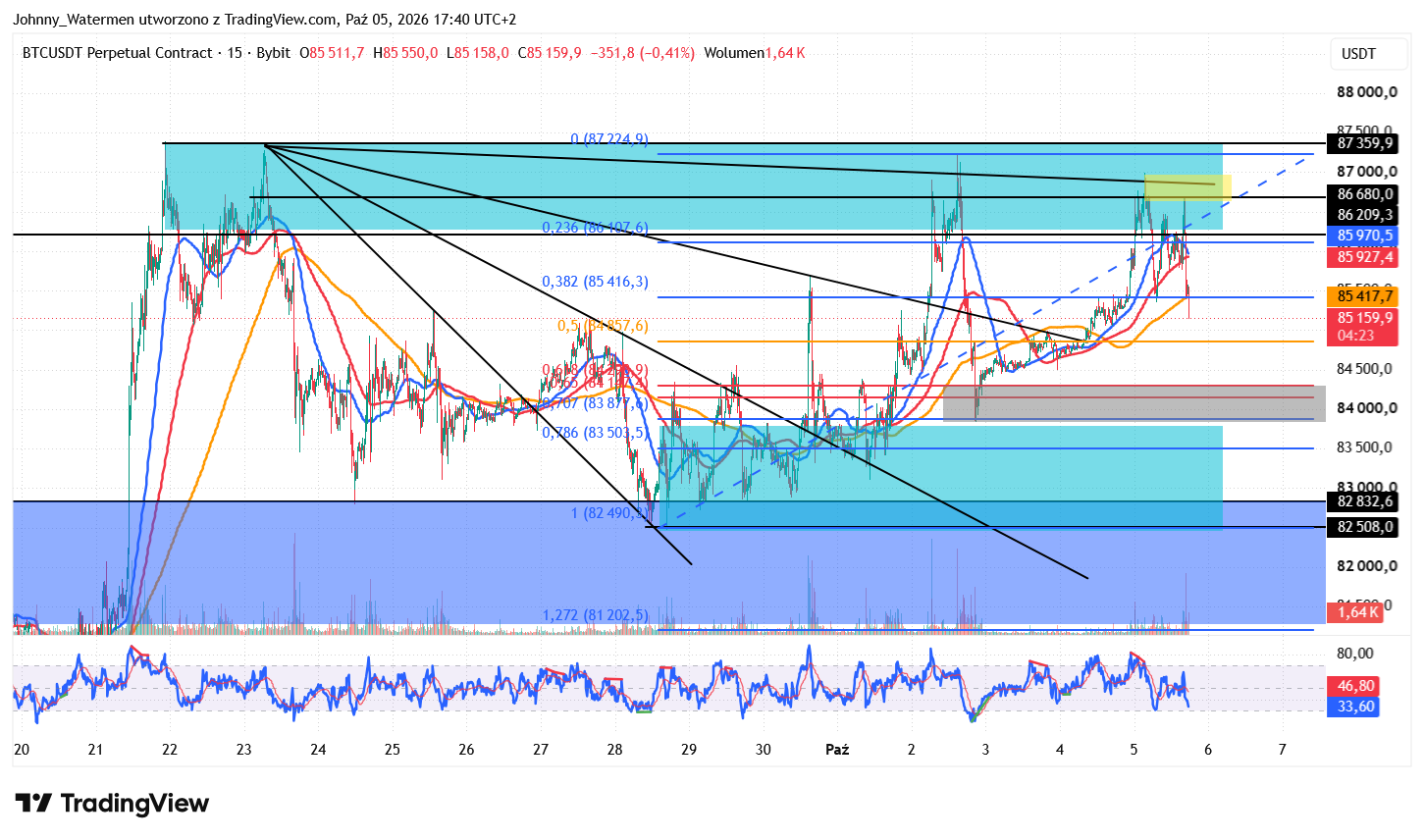Click the USDT currency label on price axis
The width and height of the screenshot is (1424, 840).
[x=1358, y=54]
